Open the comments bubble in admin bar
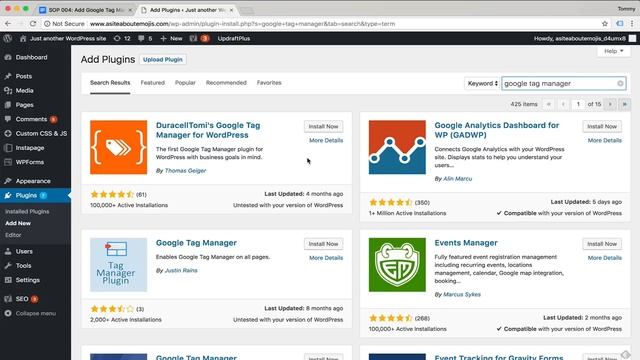Viewport: 640px width, 360px height. click(145, 38)
